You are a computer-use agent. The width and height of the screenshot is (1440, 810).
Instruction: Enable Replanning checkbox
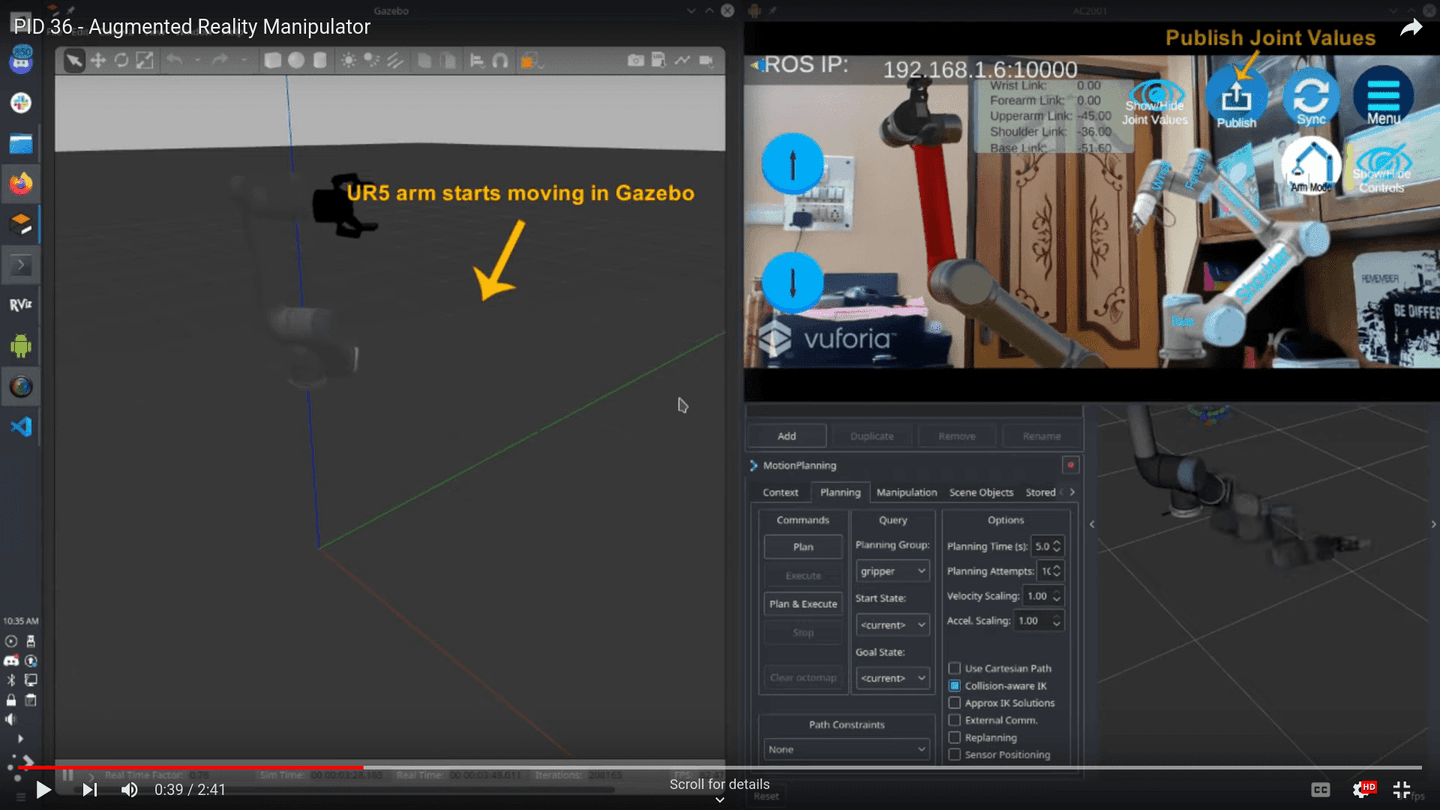(954, 737)
